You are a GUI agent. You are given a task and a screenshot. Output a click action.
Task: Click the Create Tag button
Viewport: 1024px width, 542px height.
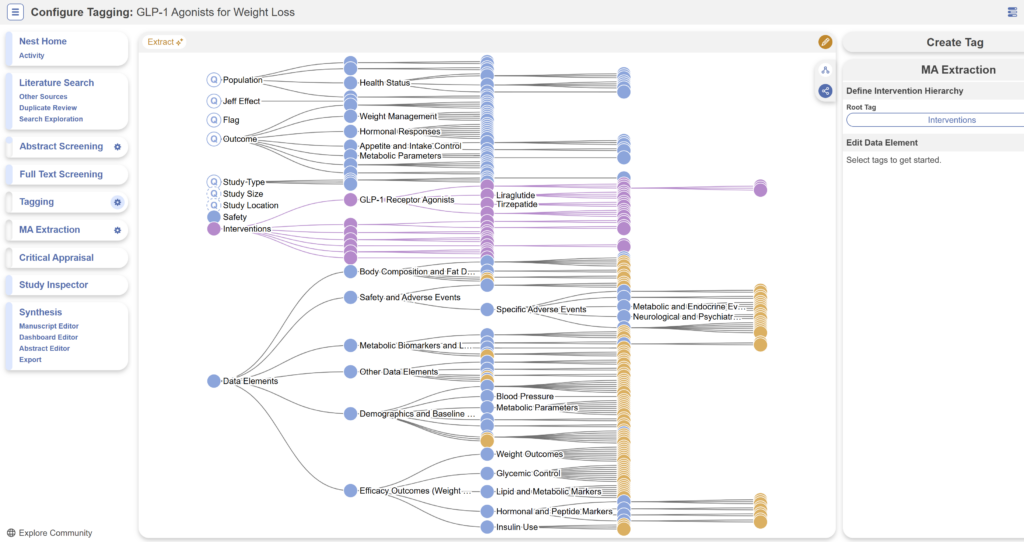tap(954, 42)
